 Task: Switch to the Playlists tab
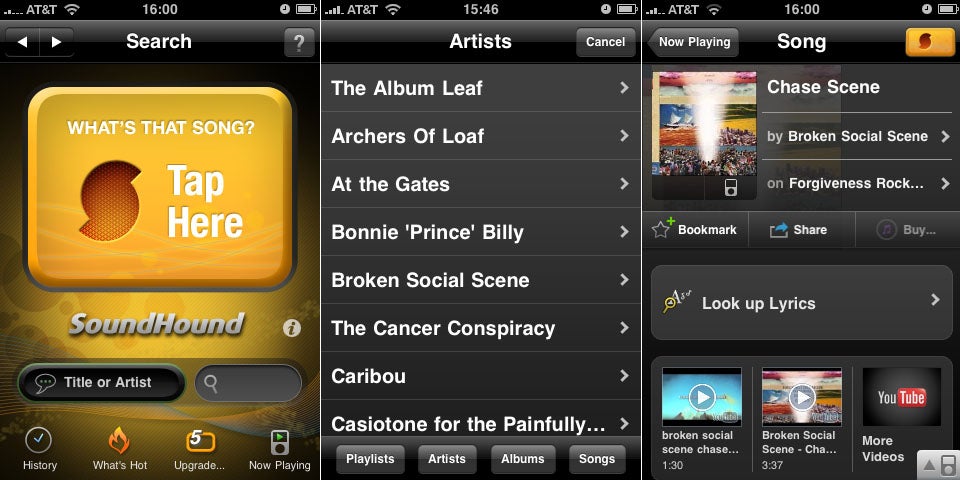(x=370, y=459)
